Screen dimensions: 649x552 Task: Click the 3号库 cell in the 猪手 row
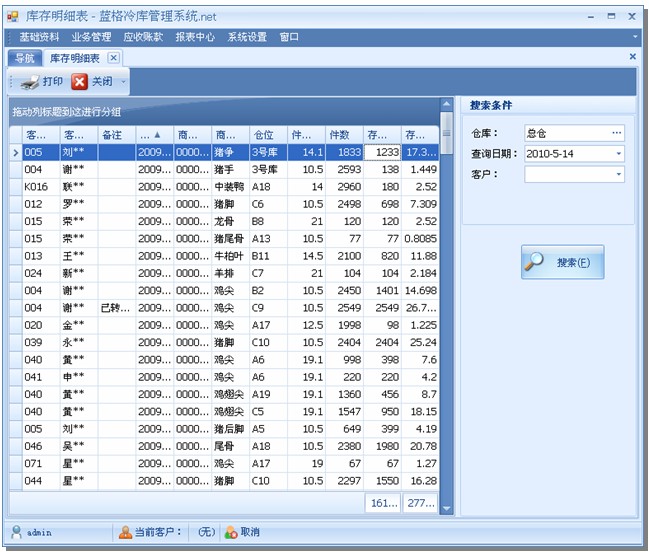[x=268, y=170]
